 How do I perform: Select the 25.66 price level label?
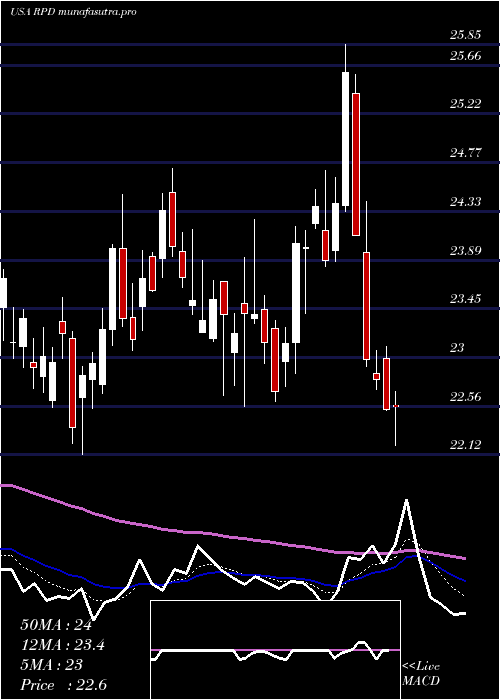coord(466,55)
